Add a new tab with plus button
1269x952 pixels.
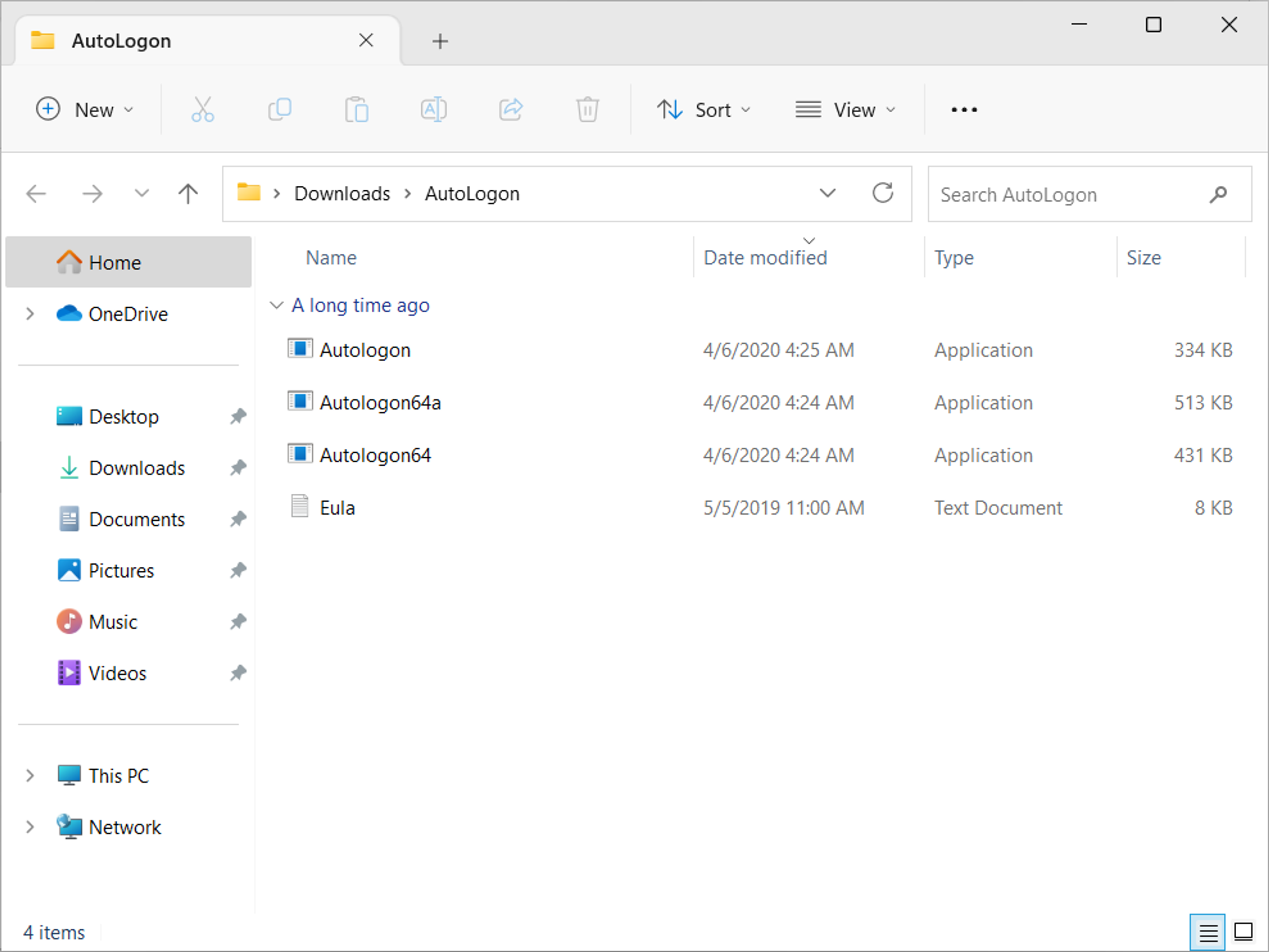pos(440,41)
